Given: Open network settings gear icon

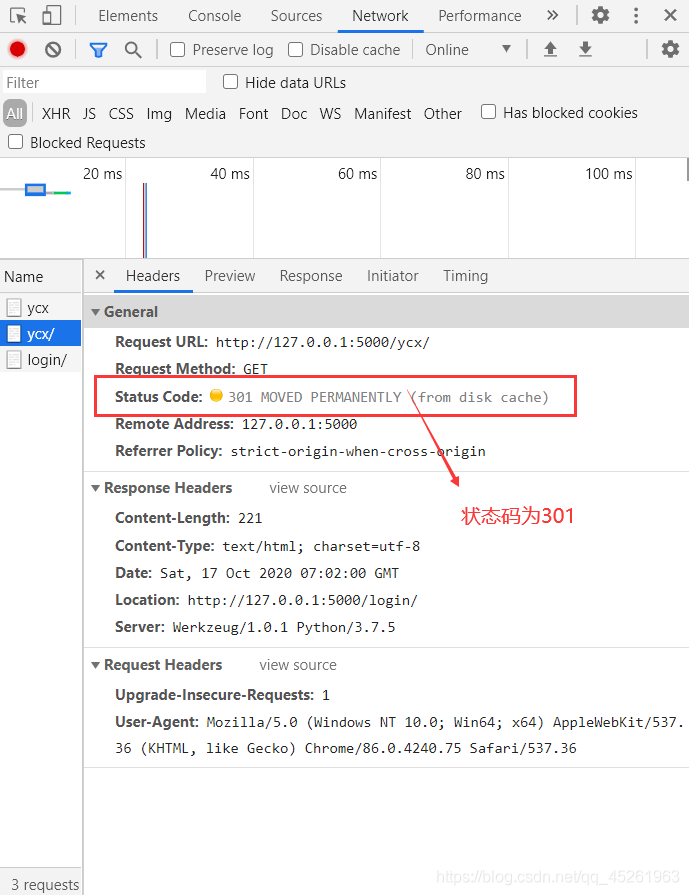Looking at the screenshot, I should pyautogui.click(x=670, y=50).
